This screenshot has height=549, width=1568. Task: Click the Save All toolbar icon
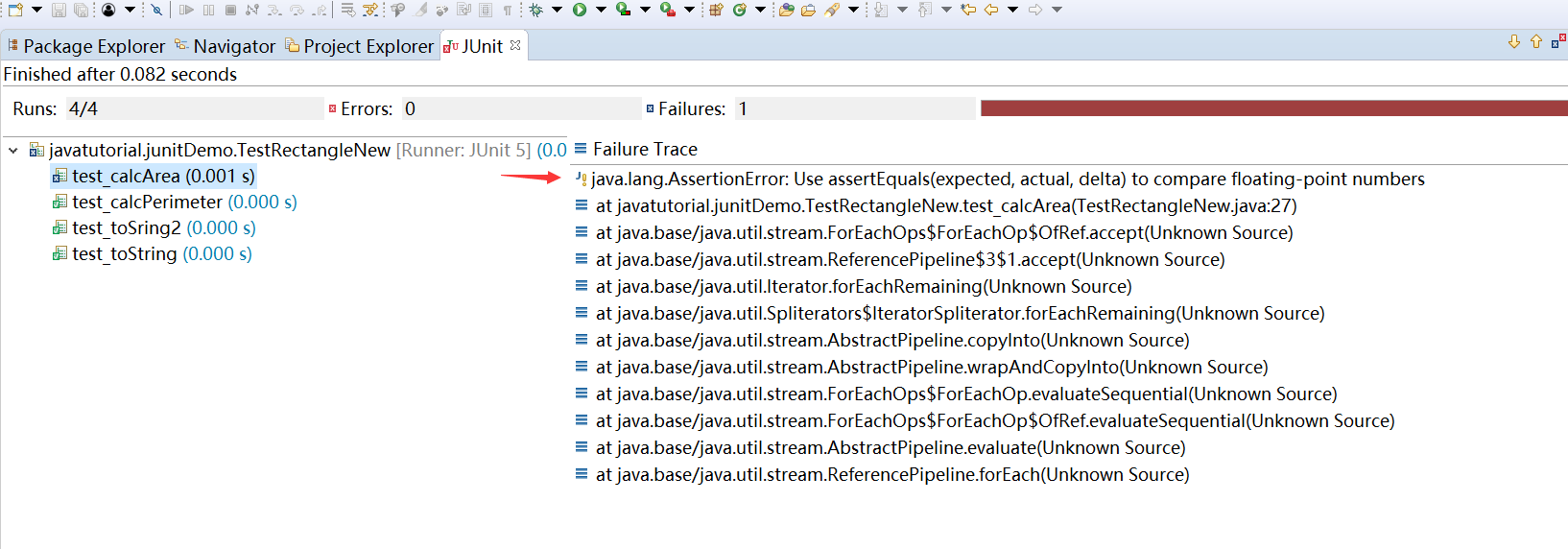[81, 10]
